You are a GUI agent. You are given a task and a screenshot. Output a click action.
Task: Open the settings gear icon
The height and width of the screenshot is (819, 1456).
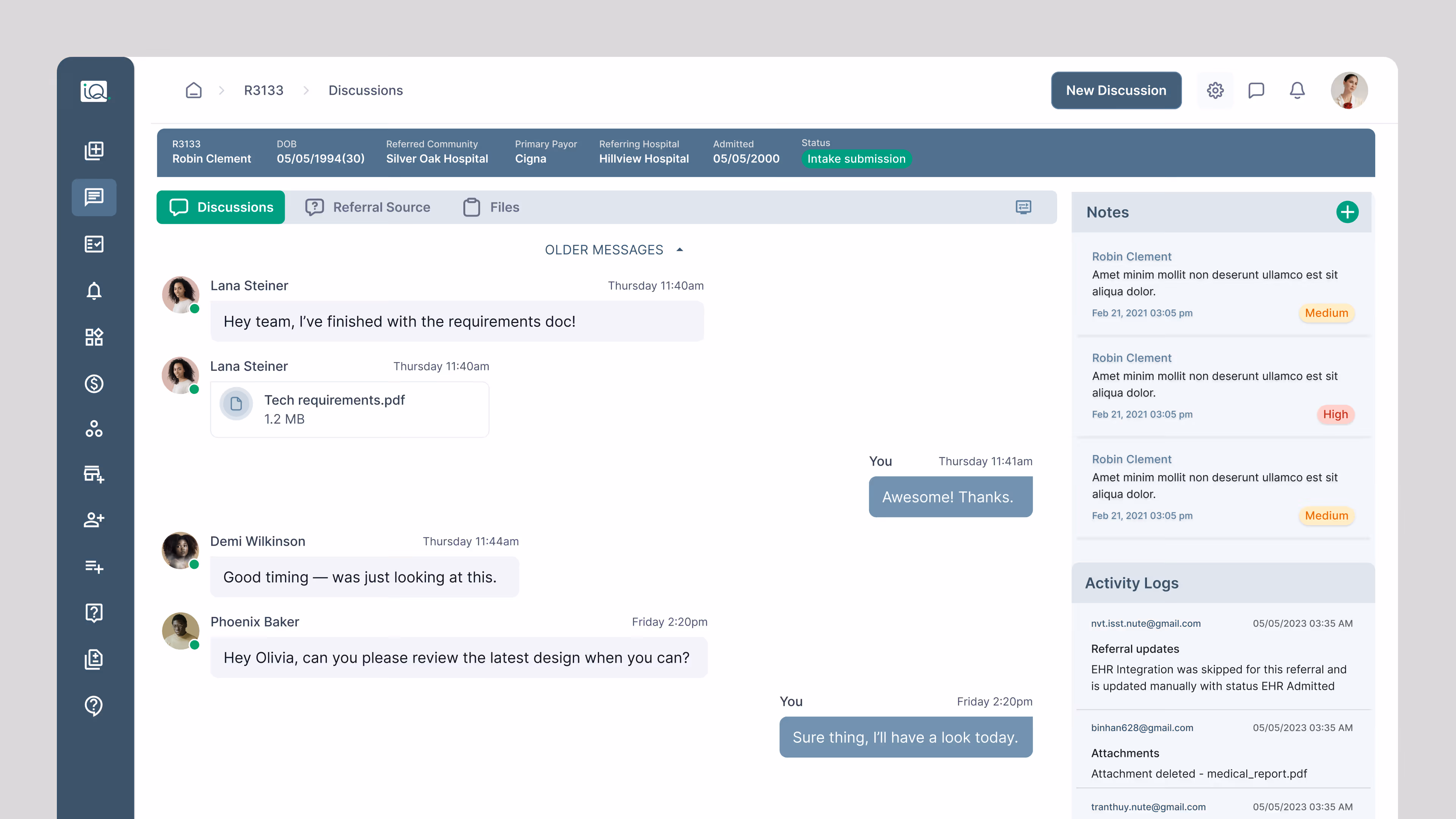click(1215, 91)
